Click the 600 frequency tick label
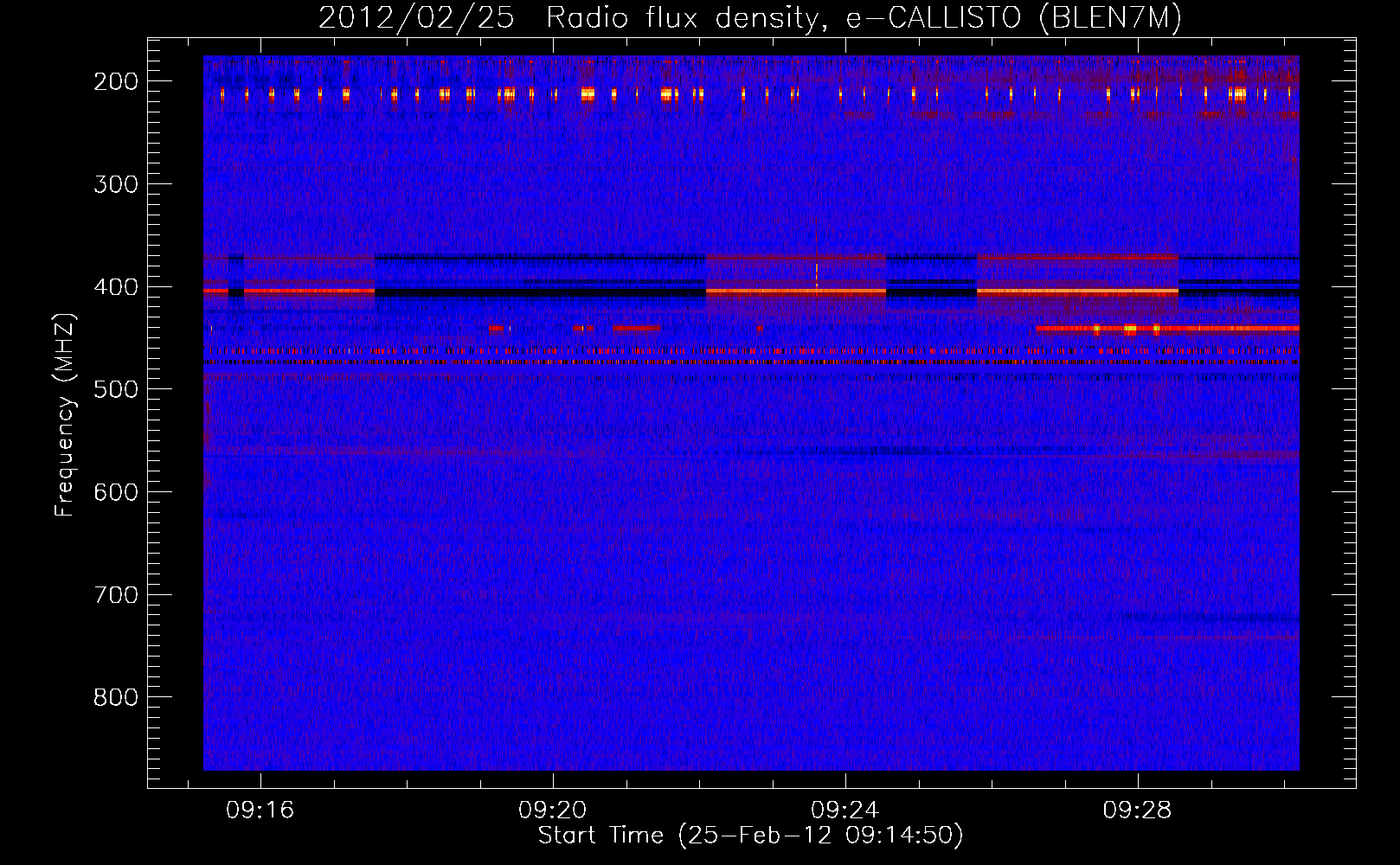Image resolution: width=1400 pixels, height=865 pixels. pos(115,492)
